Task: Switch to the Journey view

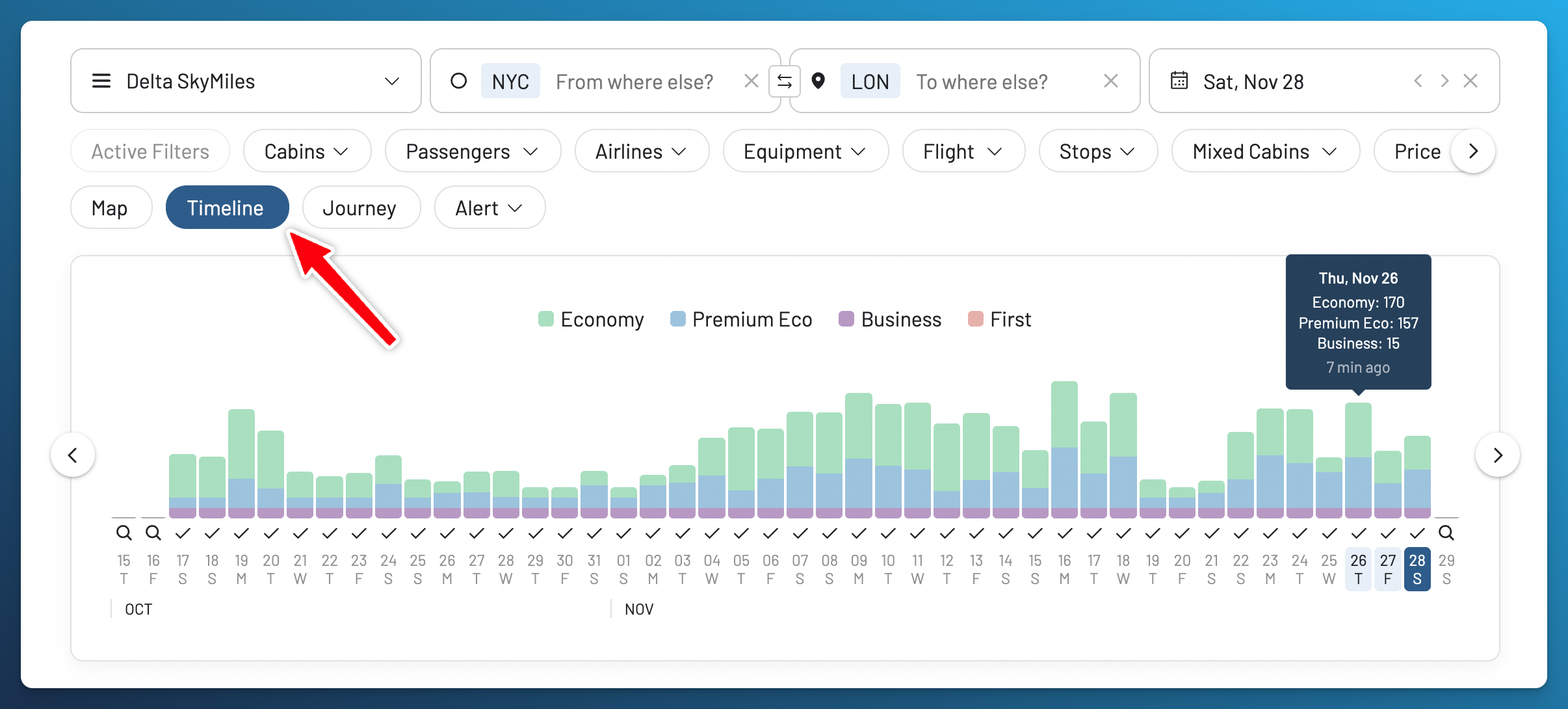Action: coord(361,207)
